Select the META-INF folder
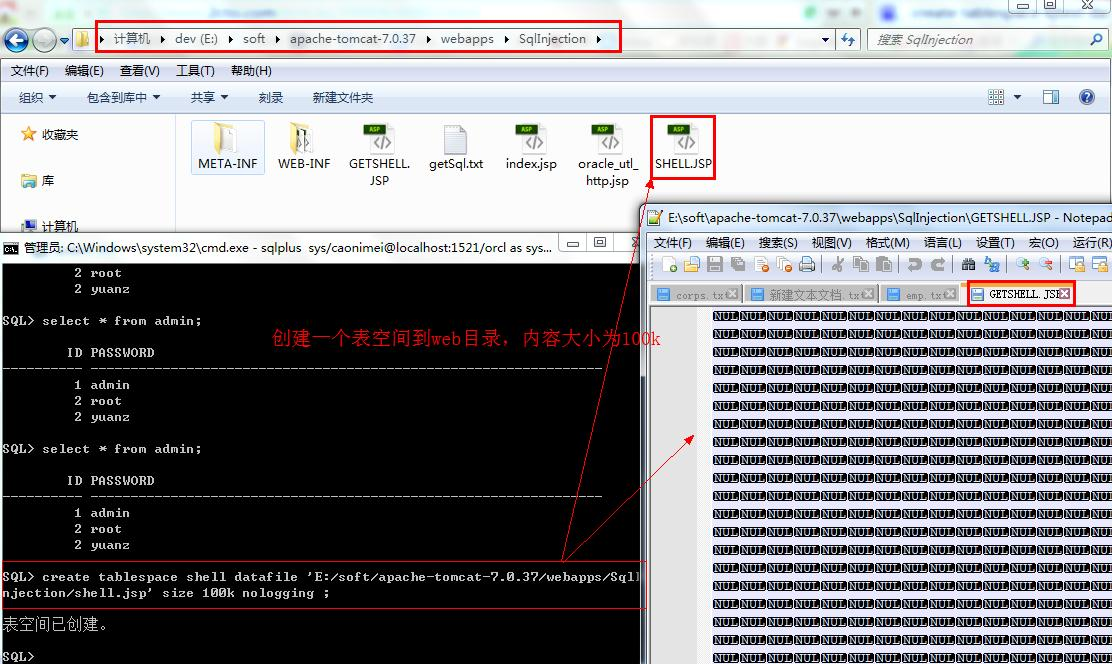This screenshot has width=1112, height=664. 228,147
